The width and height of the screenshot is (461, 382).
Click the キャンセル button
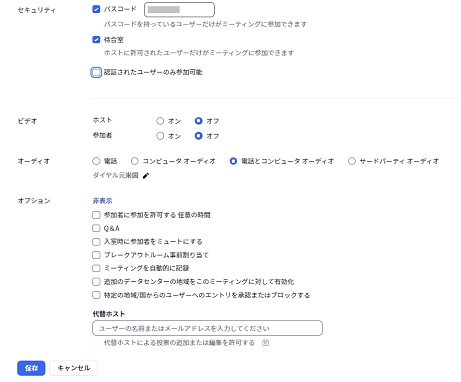tap(74, 368)
